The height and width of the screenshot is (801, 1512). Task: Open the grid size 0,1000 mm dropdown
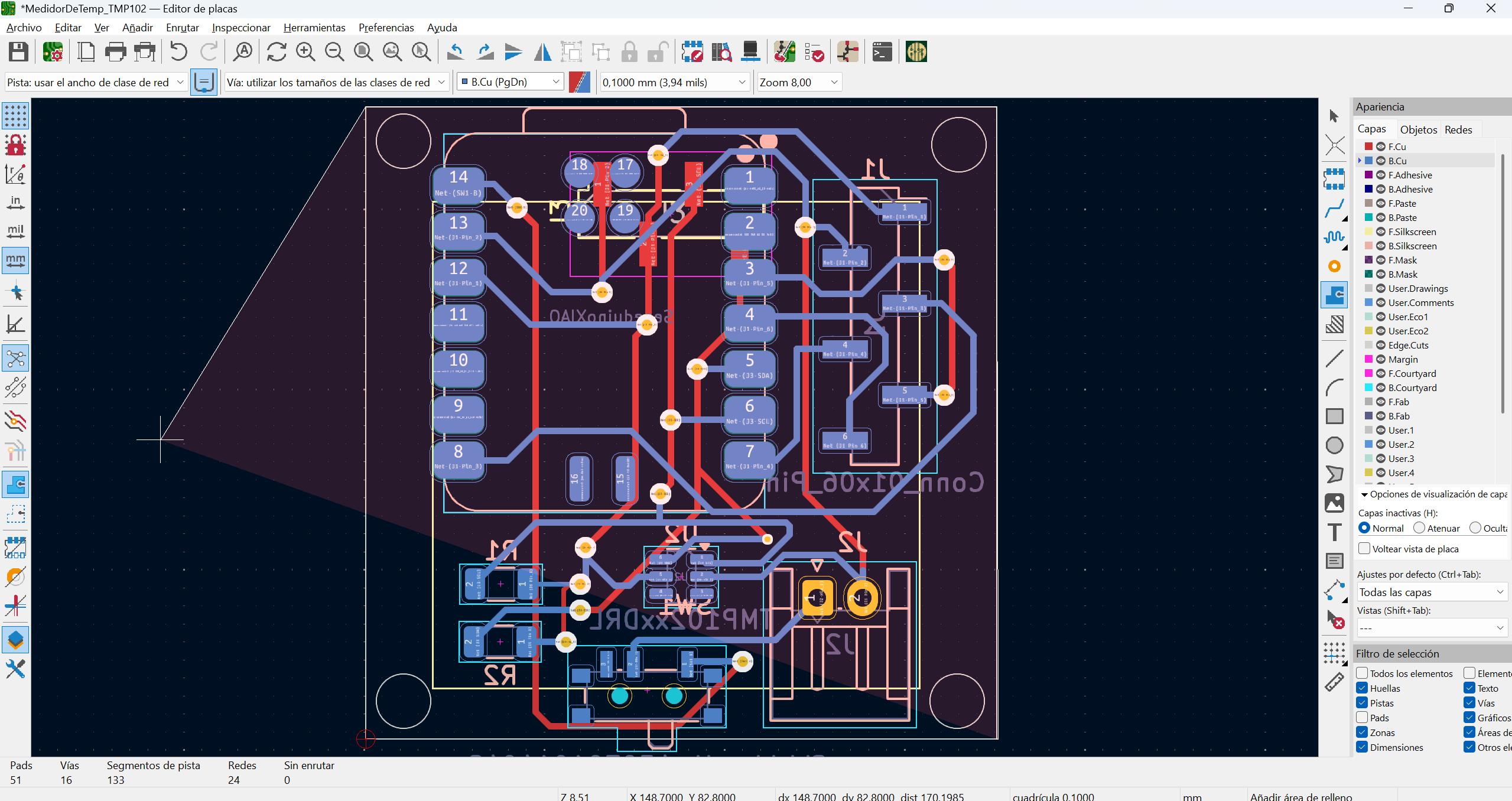point(674,82)
